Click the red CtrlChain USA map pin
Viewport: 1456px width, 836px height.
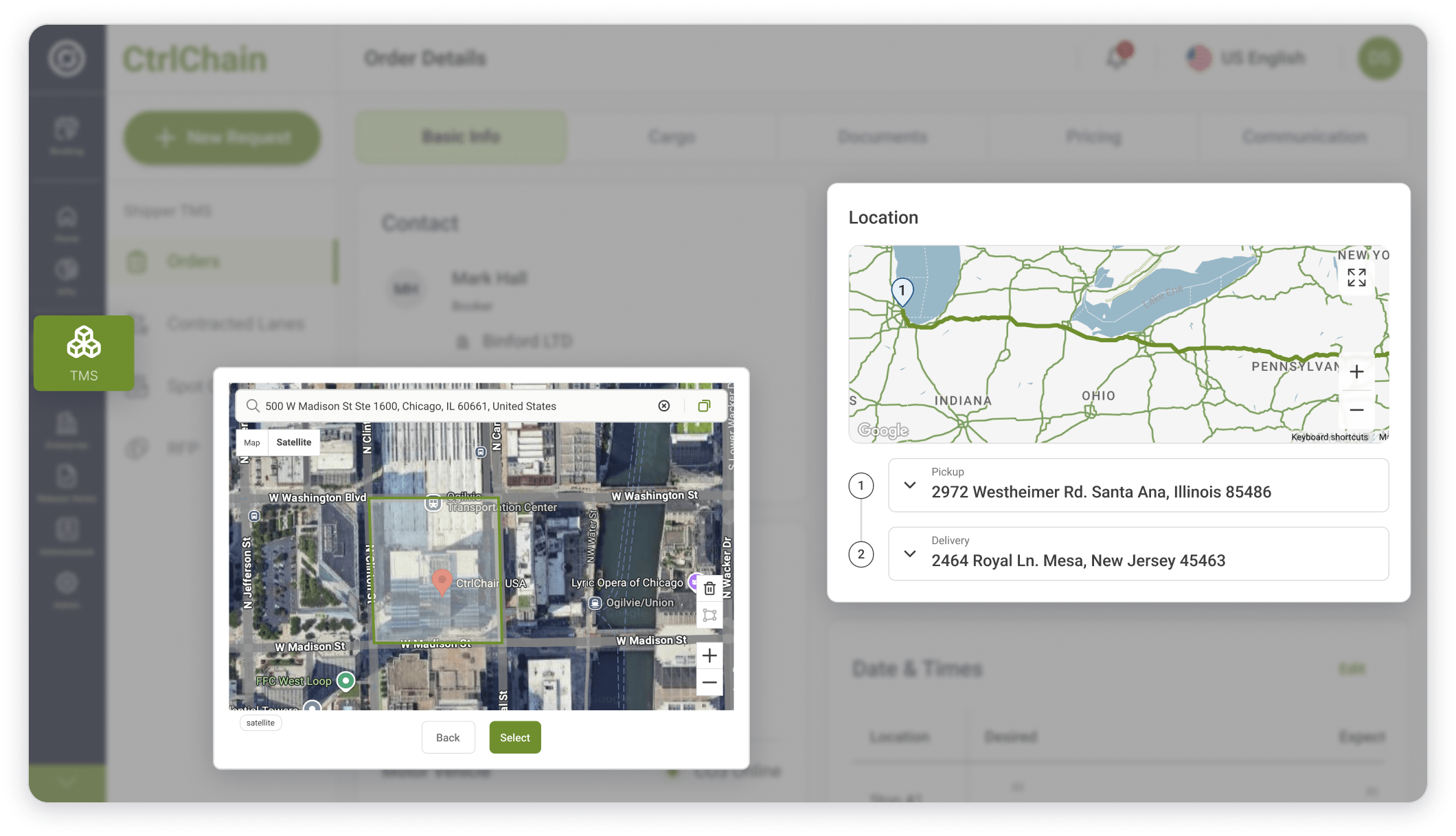click(442, 582)
